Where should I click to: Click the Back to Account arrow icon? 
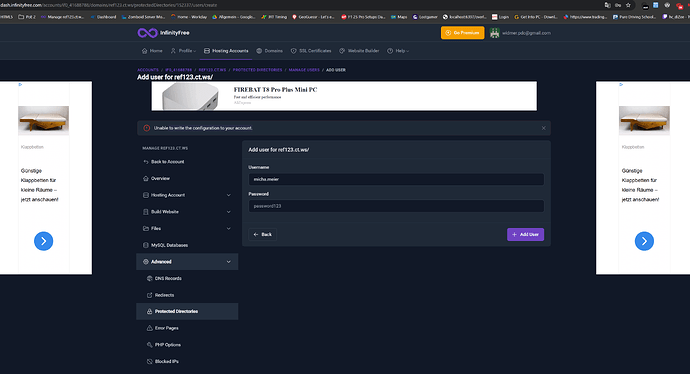[x=146, y=162]
